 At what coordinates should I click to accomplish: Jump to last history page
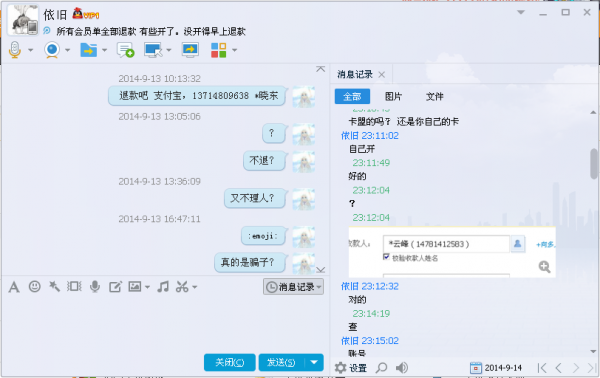(592, 368)
